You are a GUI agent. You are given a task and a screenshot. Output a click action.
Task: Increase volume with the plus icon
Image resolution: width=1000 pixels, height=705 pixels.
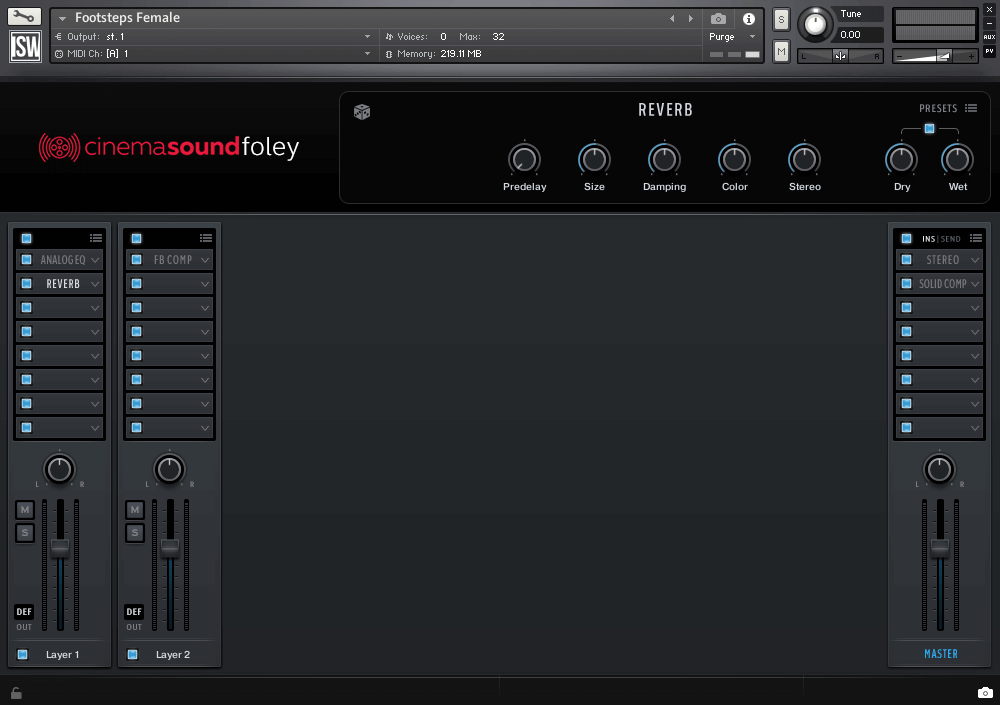[971, 56]
